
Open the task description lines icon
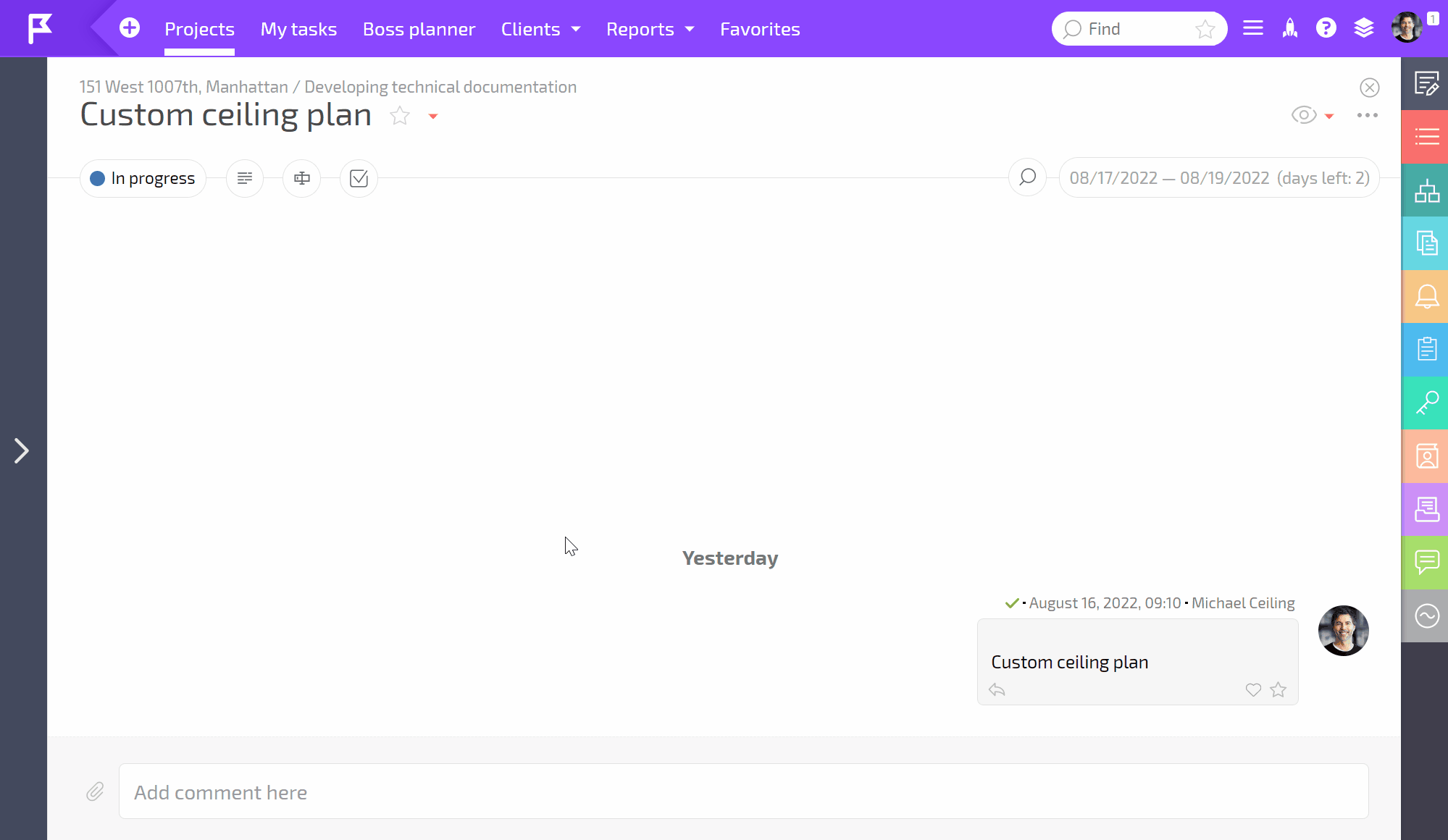click(x=245, y=178)
